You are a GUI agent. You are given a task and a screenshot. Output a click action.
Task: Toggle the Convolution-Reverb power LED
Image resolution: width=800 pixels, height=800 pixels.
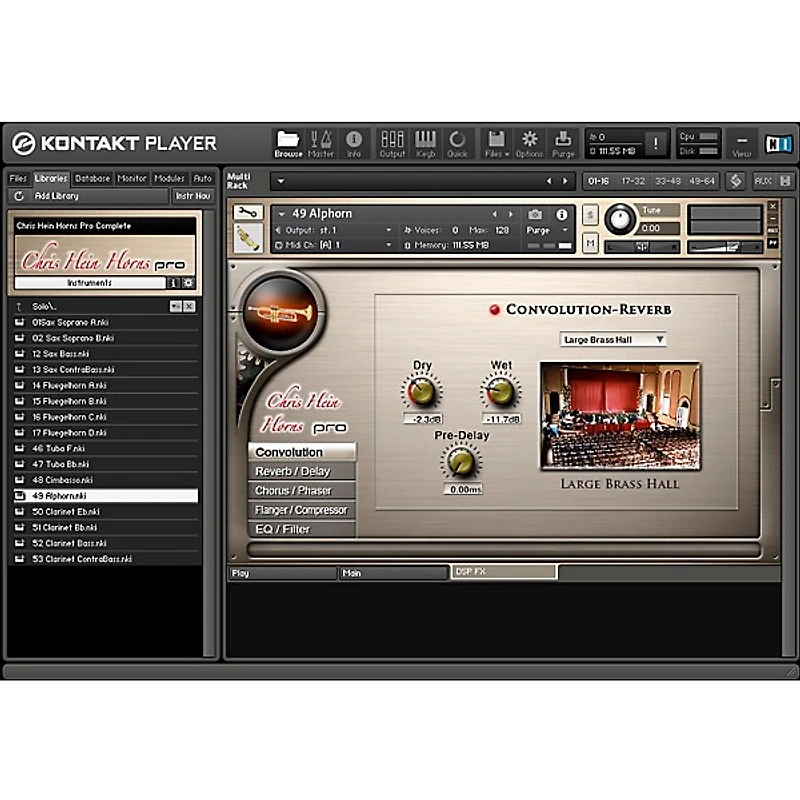point(494,310)
